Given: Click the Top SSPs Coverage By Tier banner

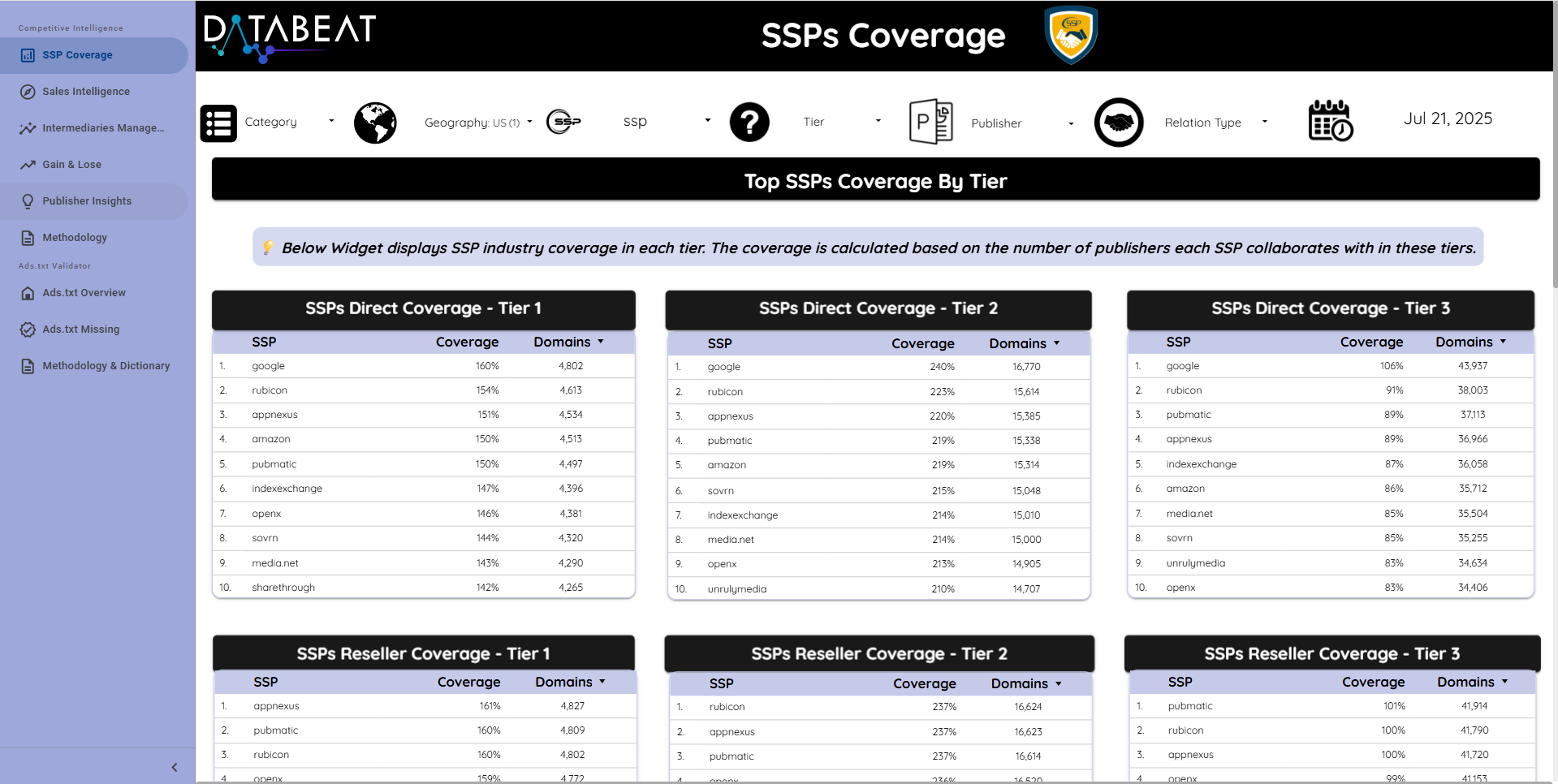Looking at the screenshot, I should pos(875,179).
